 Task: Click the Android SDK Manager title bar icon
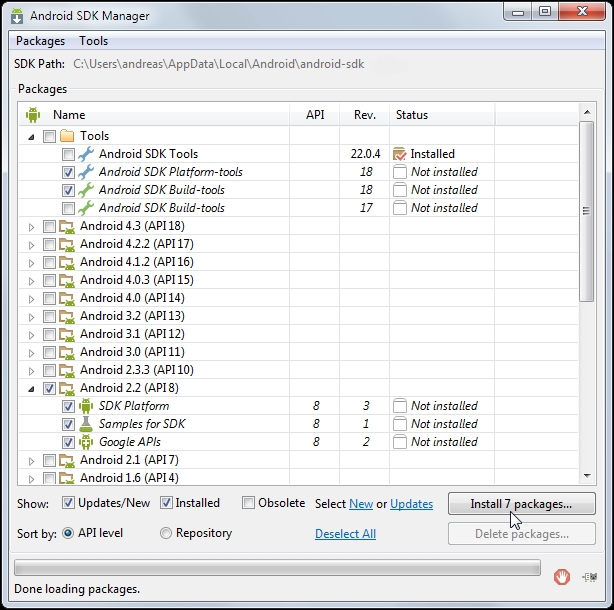(17, 16)
